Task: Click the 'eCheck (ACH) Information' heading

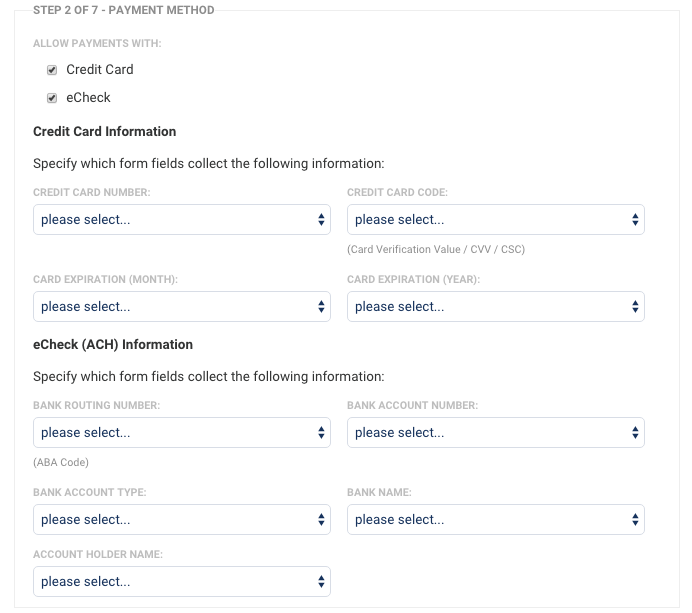Action: (x=113, y=345)
